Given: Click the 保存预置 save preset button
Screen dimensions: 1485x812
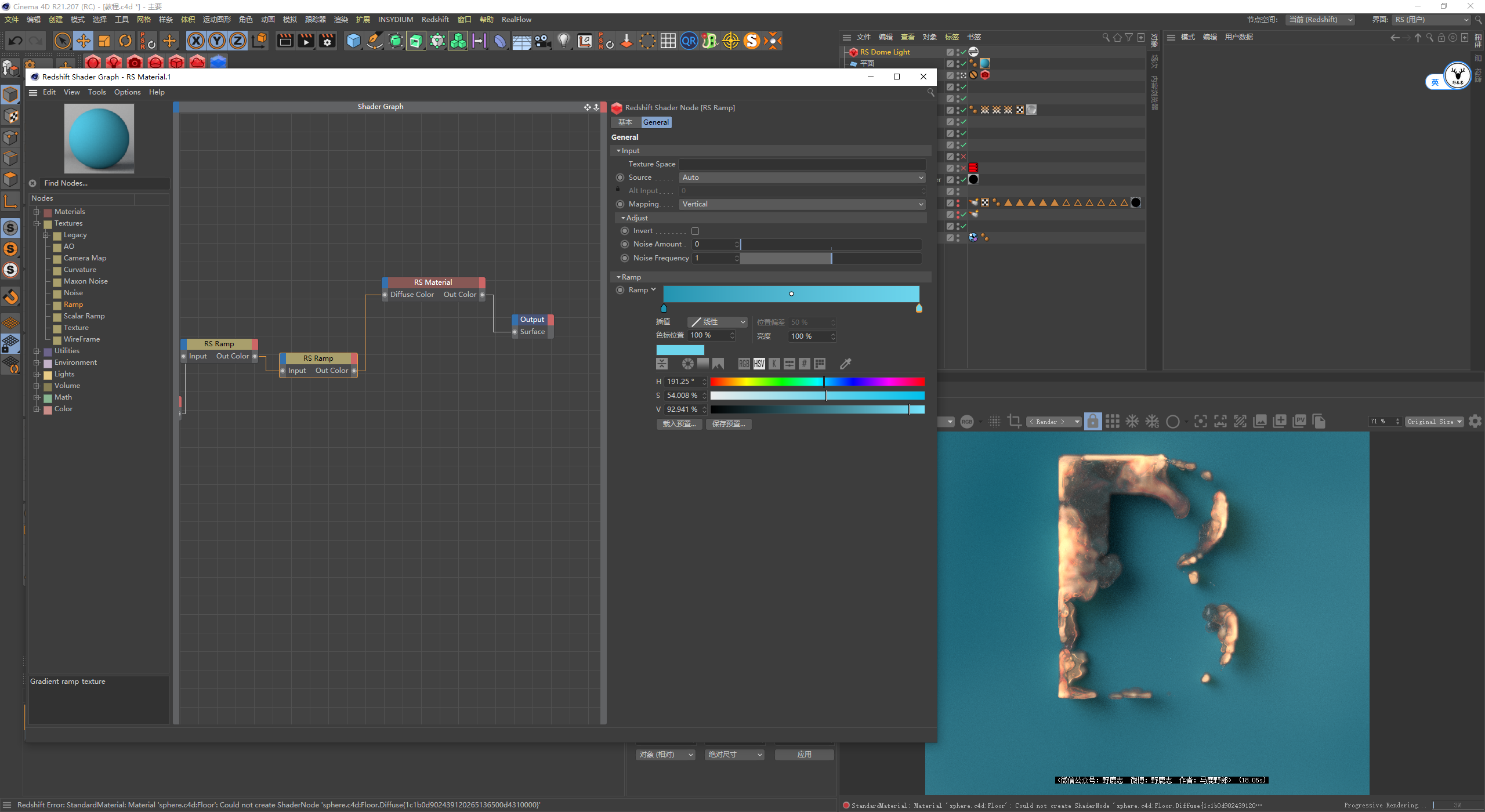Looking at the screenshot, I should click(x=728, y=424).
